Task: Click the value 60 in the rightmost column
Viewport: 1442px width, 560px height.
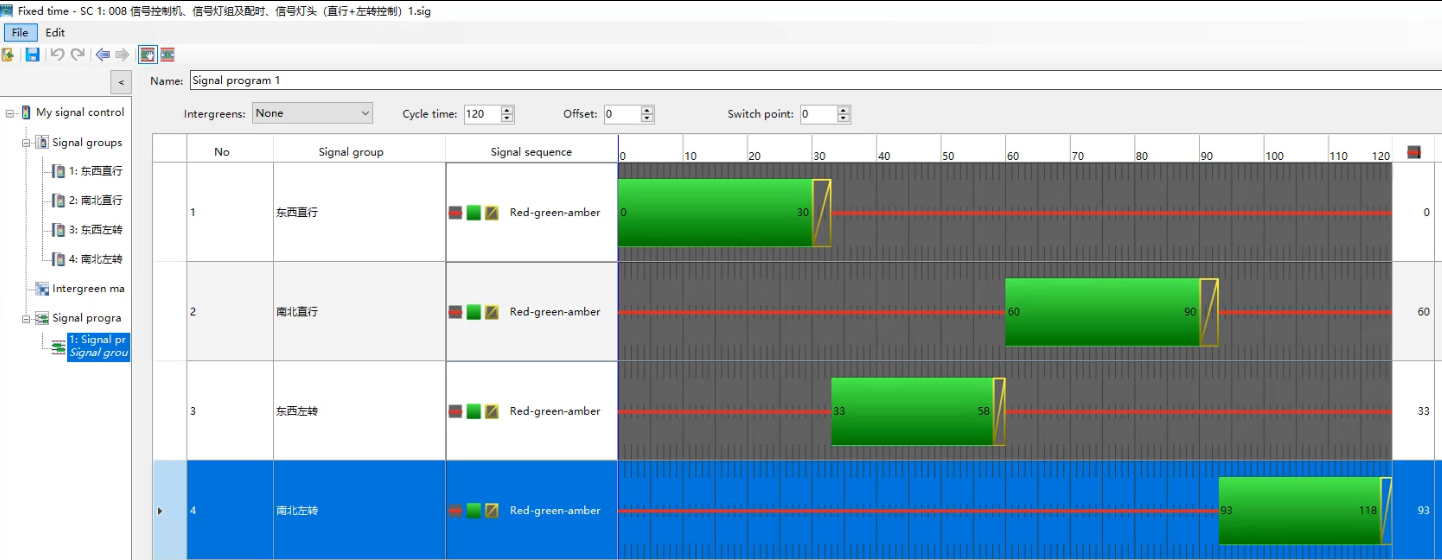Action: pyautogui.click(x=1423, y=312)
